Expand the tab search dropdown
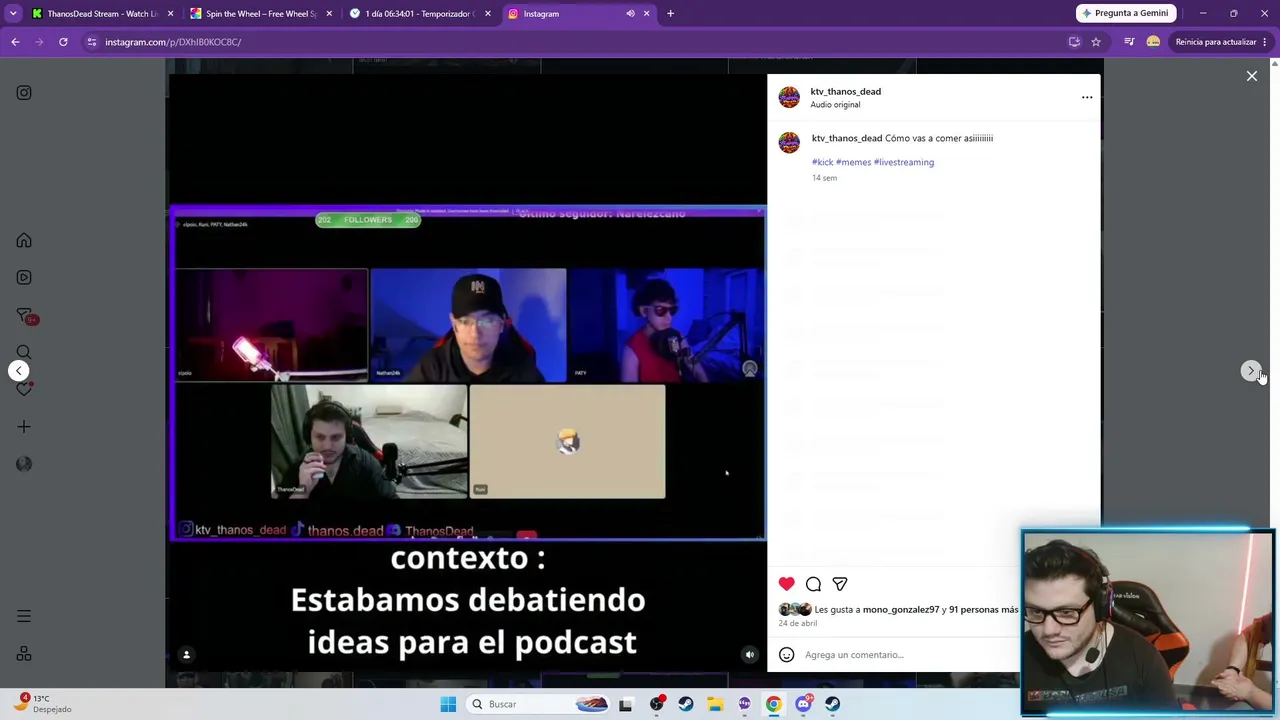The width and height of the screenshot is (1280, 720). 13,14
